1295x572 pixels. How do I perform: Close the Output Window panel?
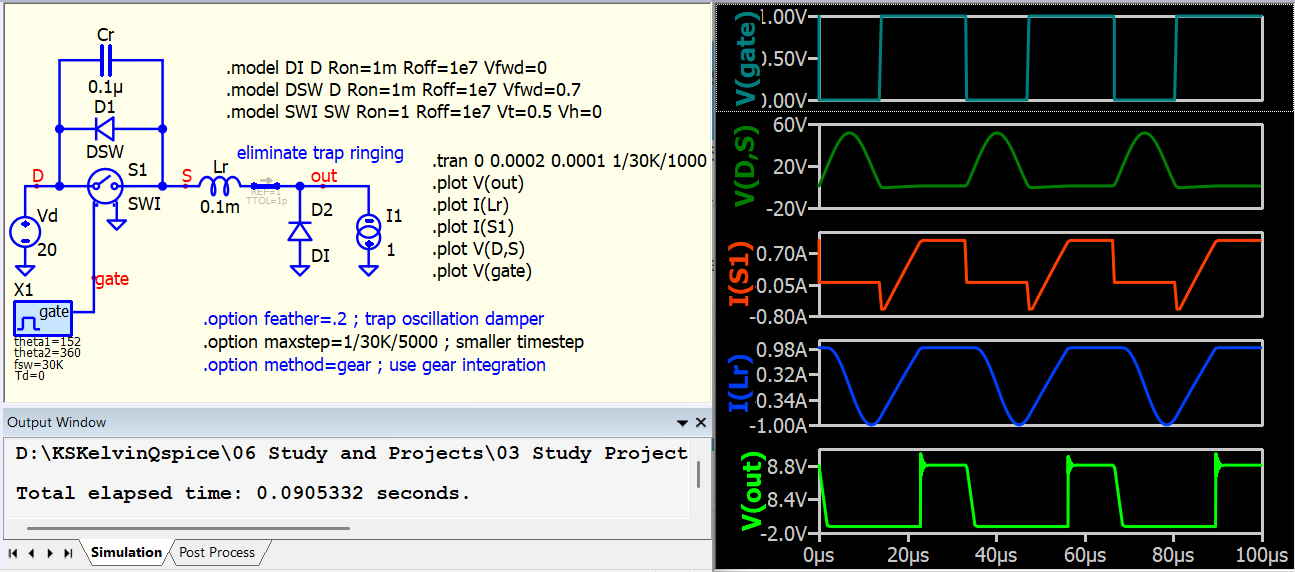(700, 423)
